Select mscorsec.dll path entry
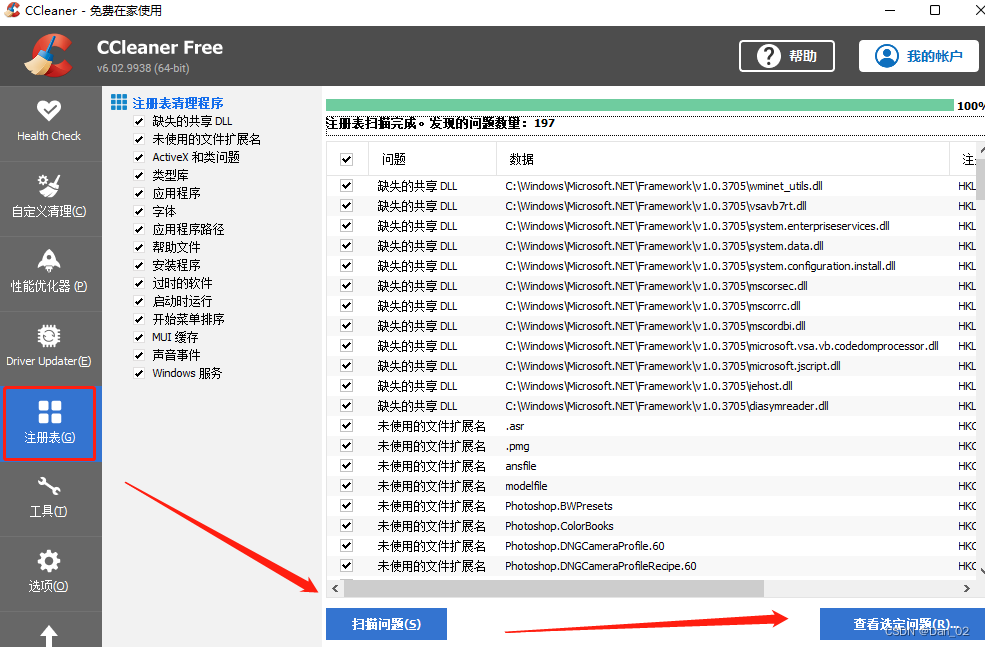Image resolution: width=985 pixels, height=647 pixels. coord(656,286)
